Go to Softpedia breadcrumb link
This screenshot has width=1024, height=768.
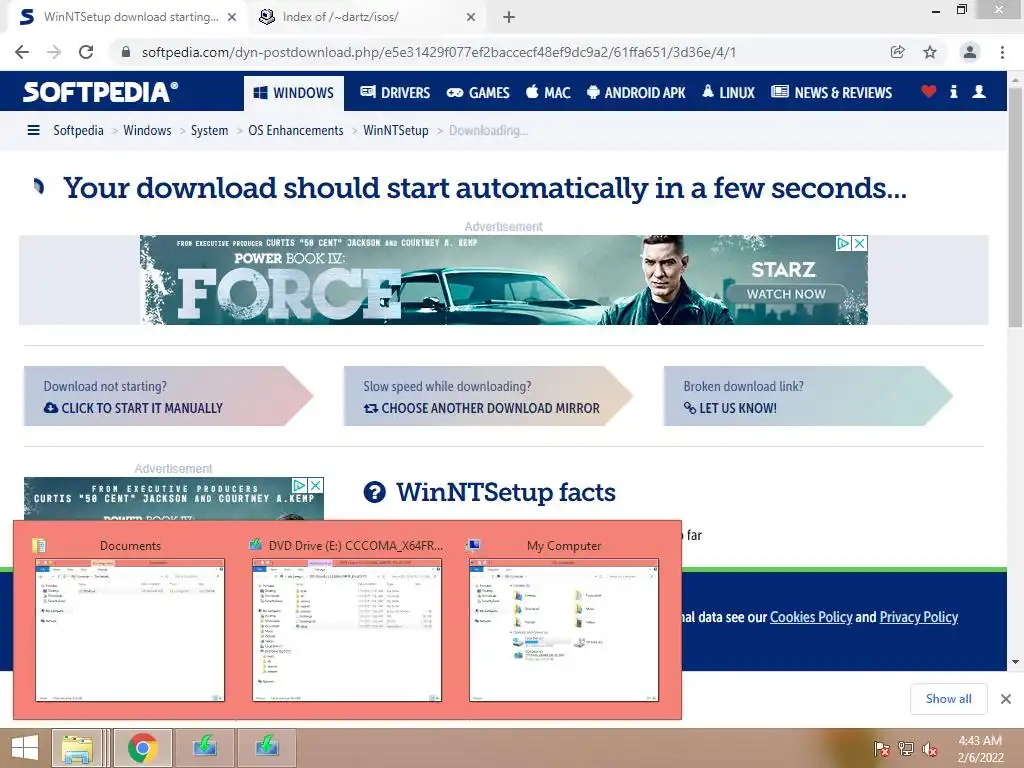pyautogui.click(x=78, y=130)
